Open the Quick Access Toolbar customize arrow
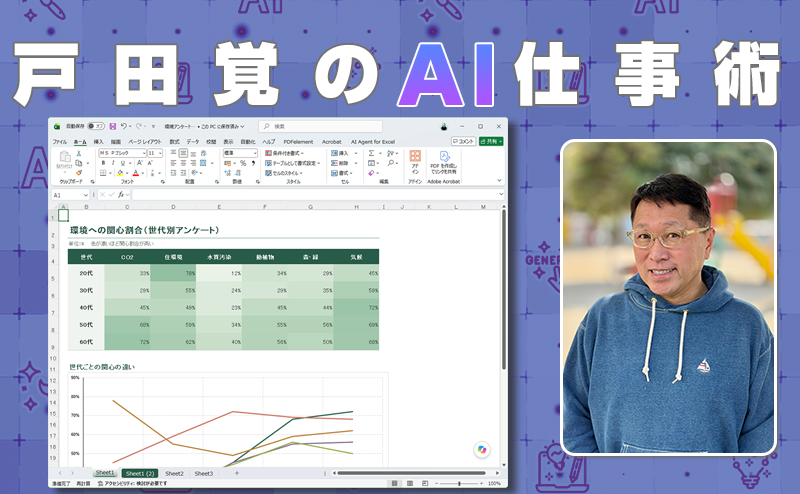The image size is (800, 494). click(153, 127)
